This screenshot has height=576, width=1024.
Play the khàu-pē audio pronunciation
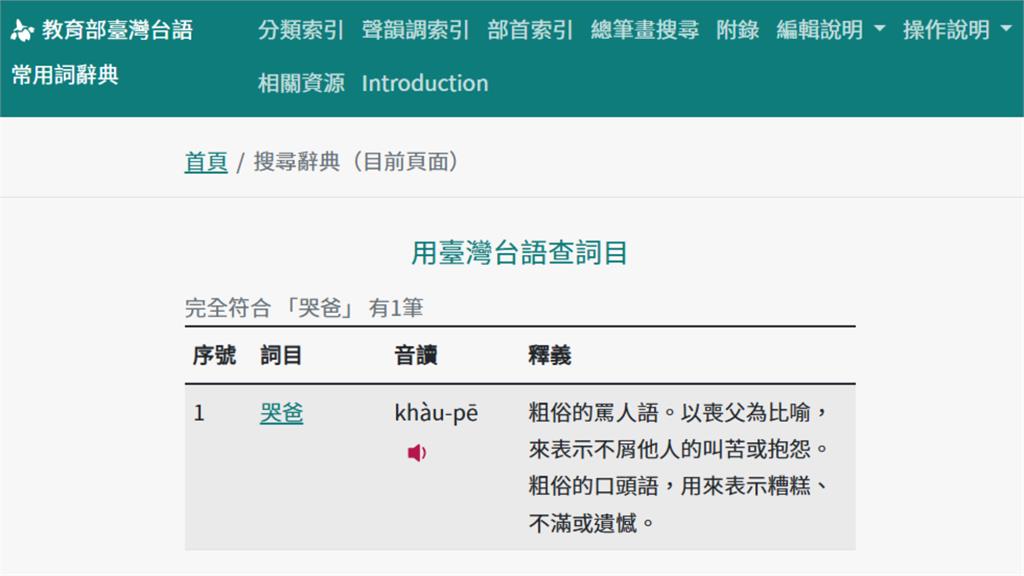pyautogui.click(x=416, y=453)
